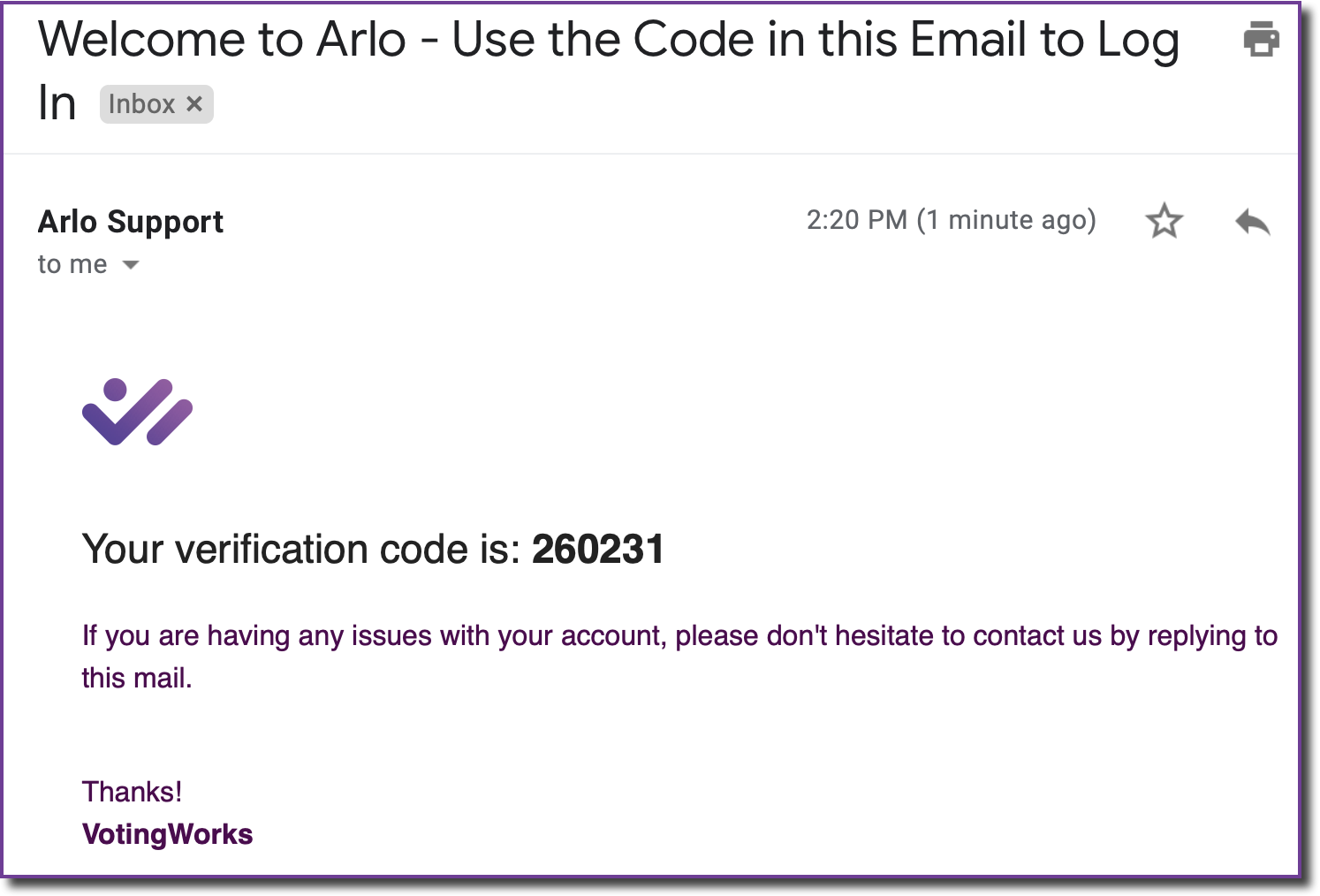Click the "to me" recipient text
The width and height of the screenshot is (1320, 896).
[x=72, y=264]
